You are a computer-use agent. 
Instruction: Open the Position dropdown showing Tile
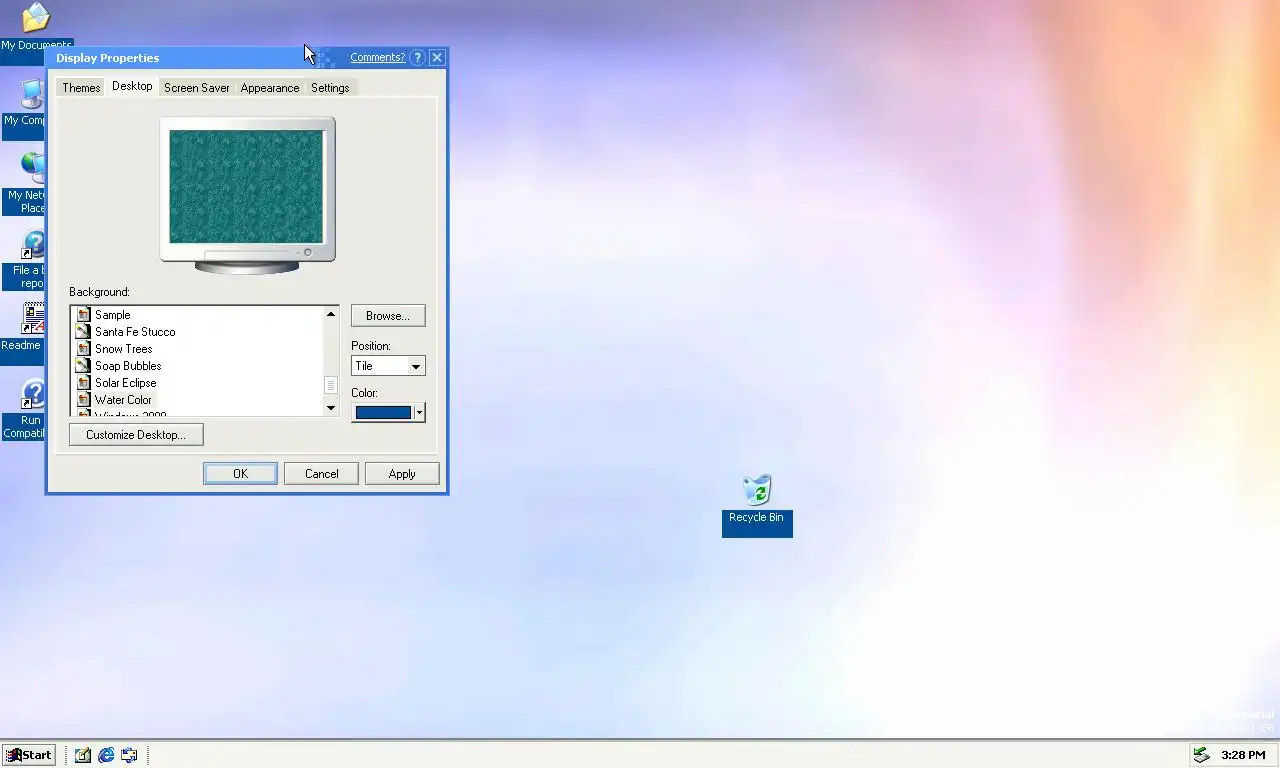coord(388,366)
